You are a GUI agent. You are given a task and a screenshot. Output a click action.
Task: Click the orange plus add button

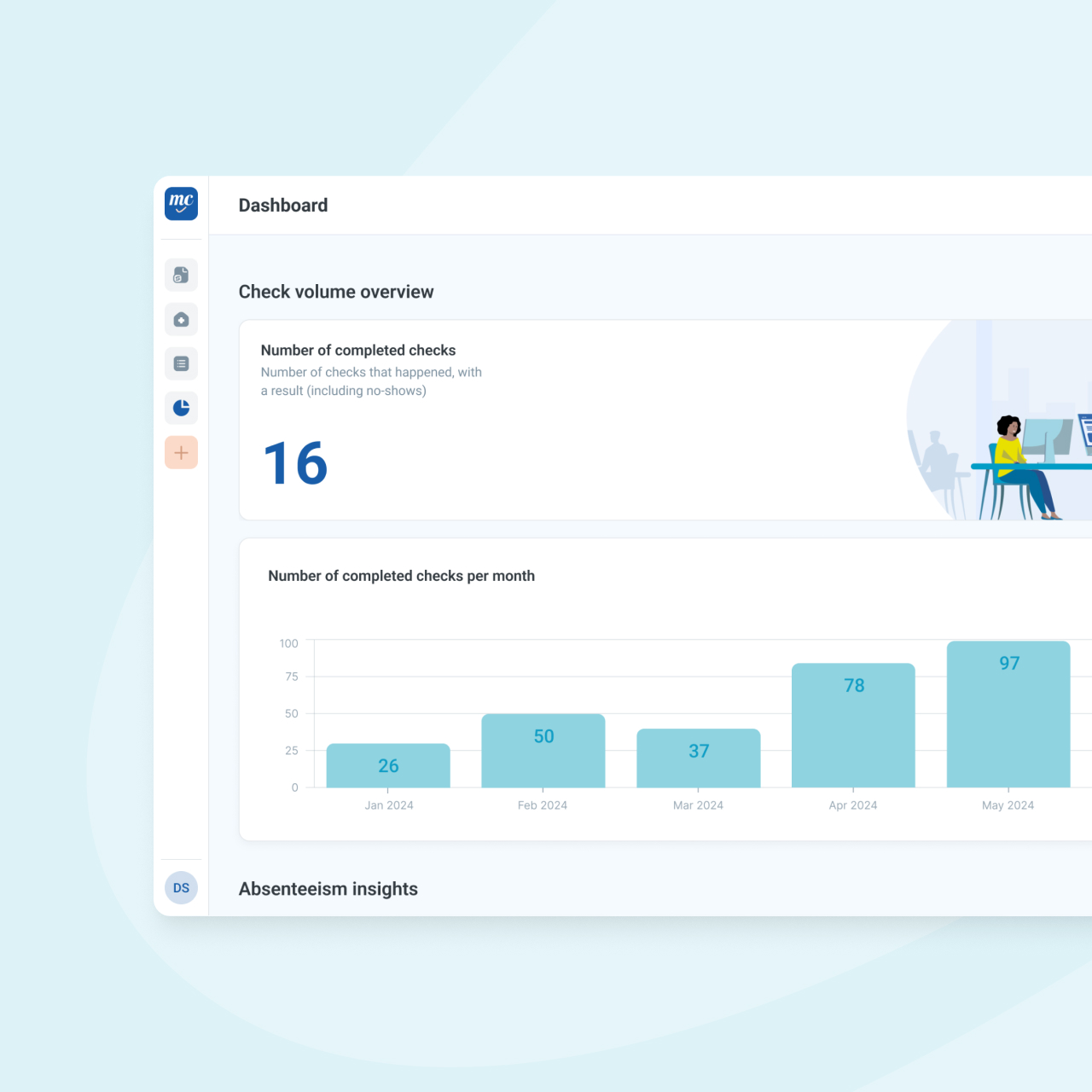click(x=181, y=452)
